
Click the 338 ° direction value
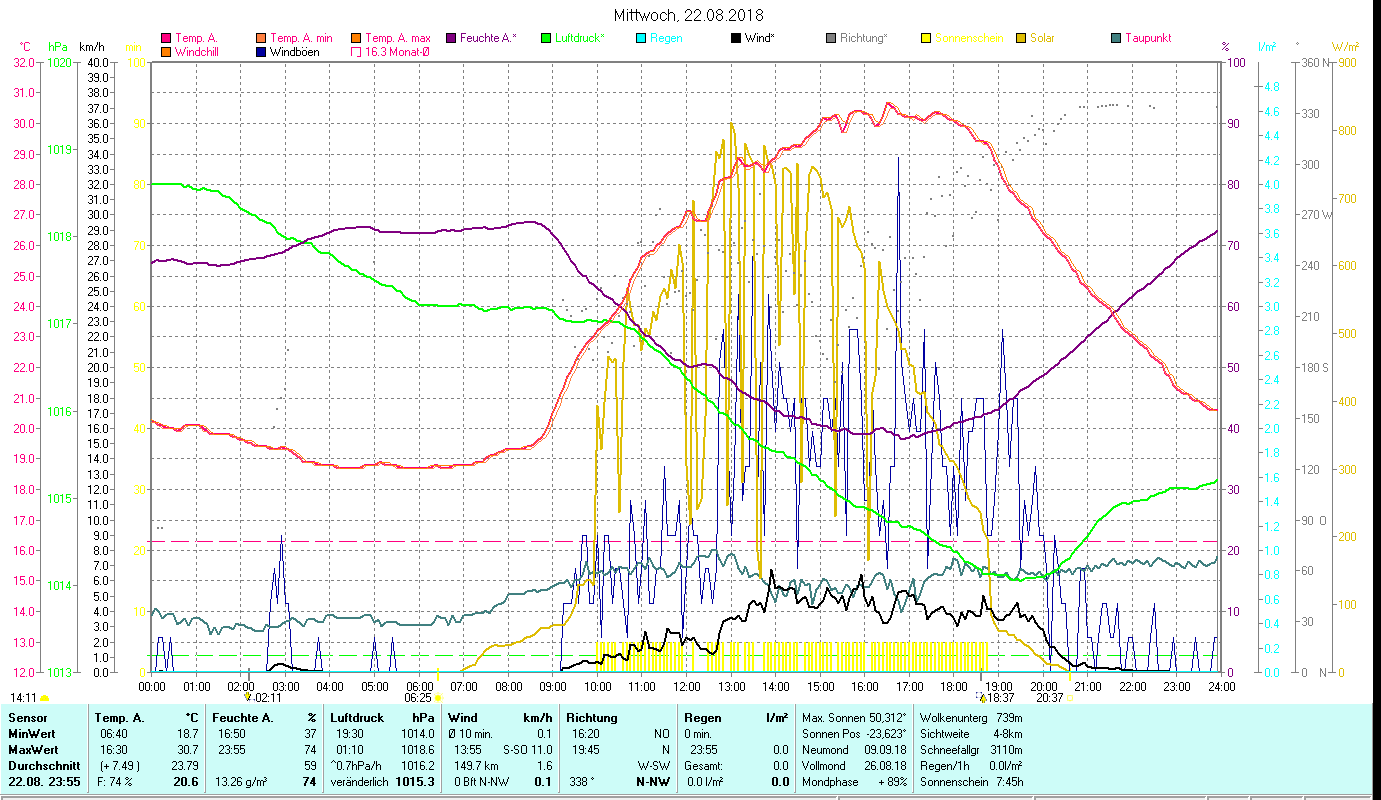(580, 782)
